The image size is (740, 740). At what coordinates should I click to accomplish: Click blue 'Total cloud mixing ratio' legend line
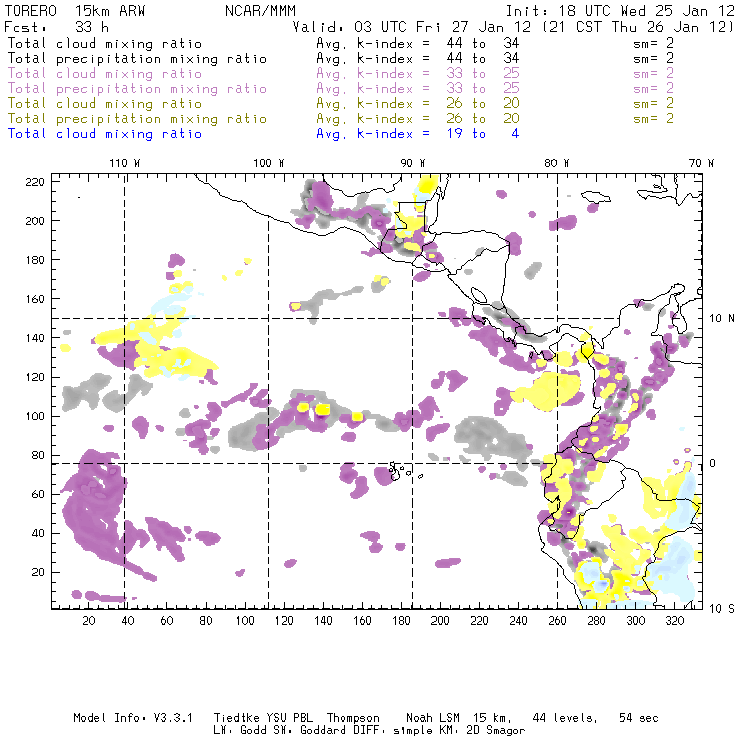(x=105, y=134)
